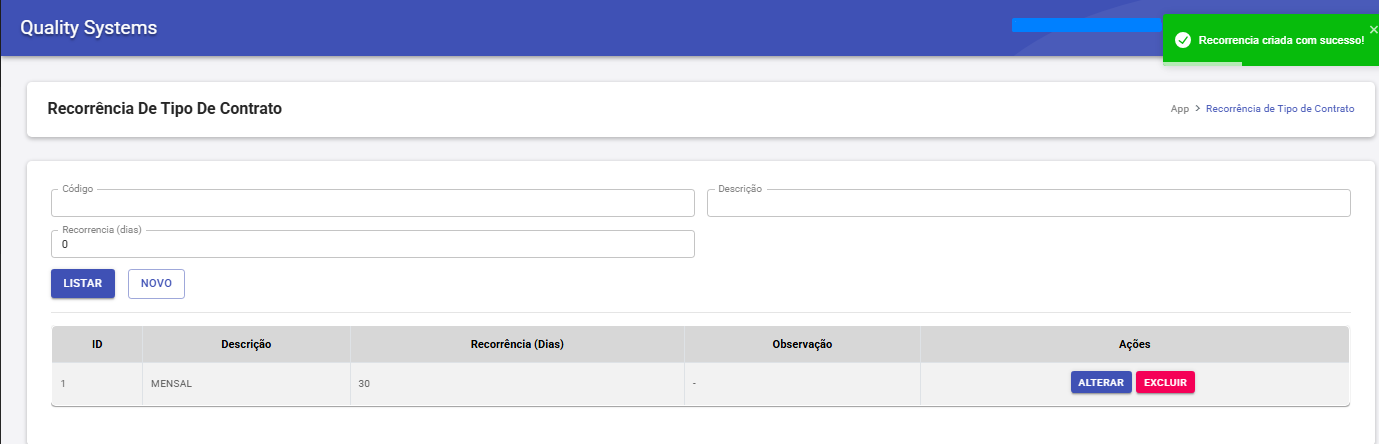Go to App in the breadcrumb

coord(1179,109)
